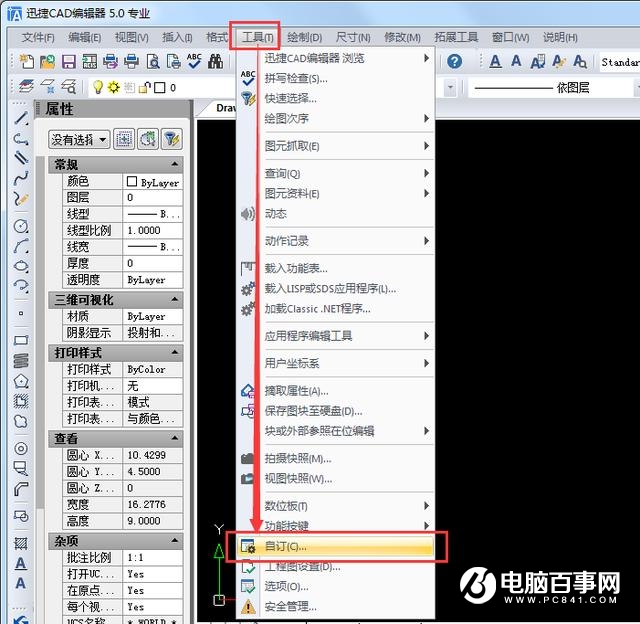Open the 依图层 linetype dropdown
The width and height of the screenshot is (640, 624).
[x=554, y=88]
